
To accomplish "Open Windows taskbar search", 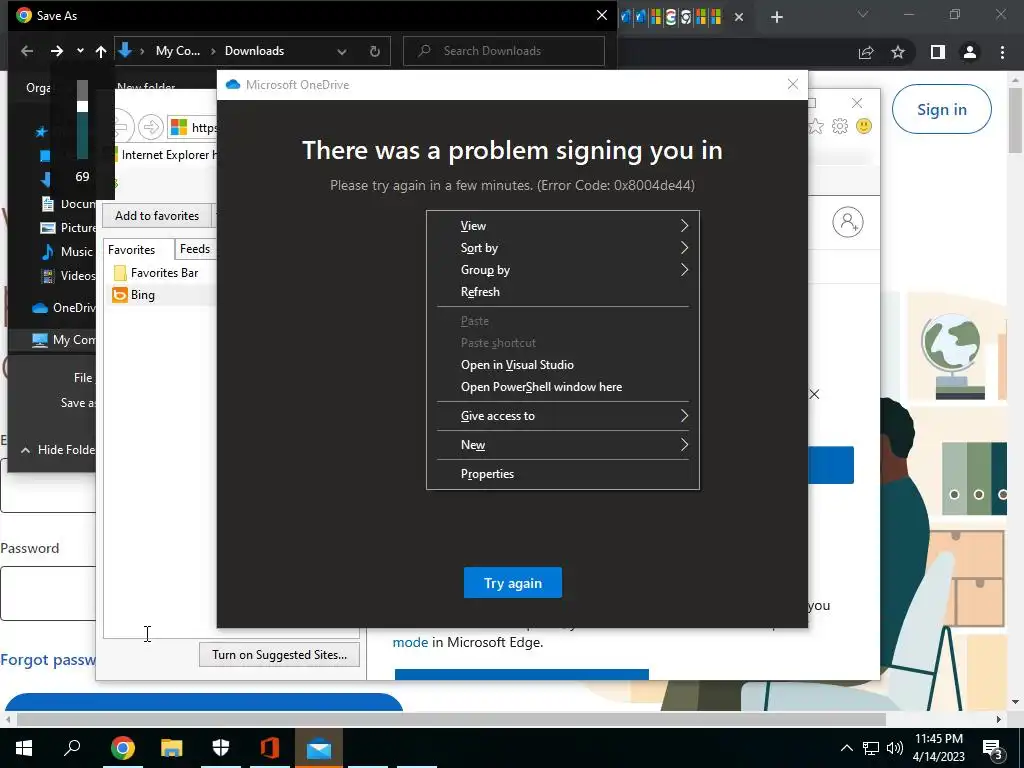I will [x=72, y=748].
